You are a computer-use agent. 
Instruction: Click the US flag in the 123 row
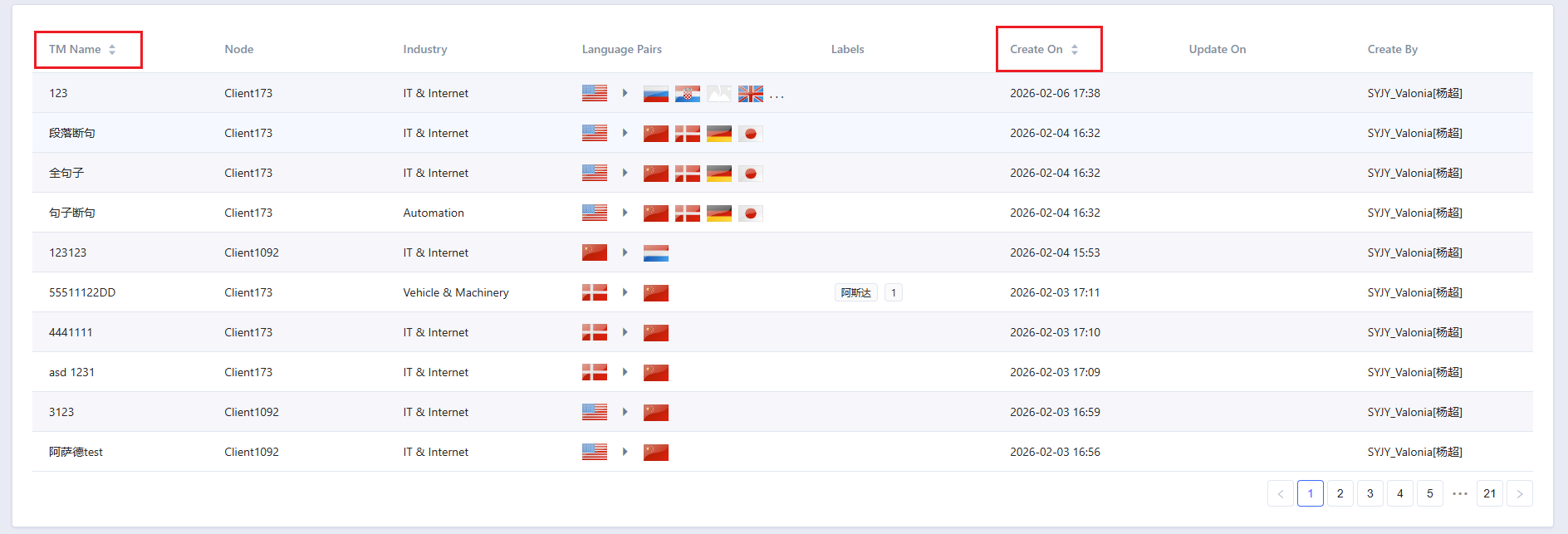595,93
